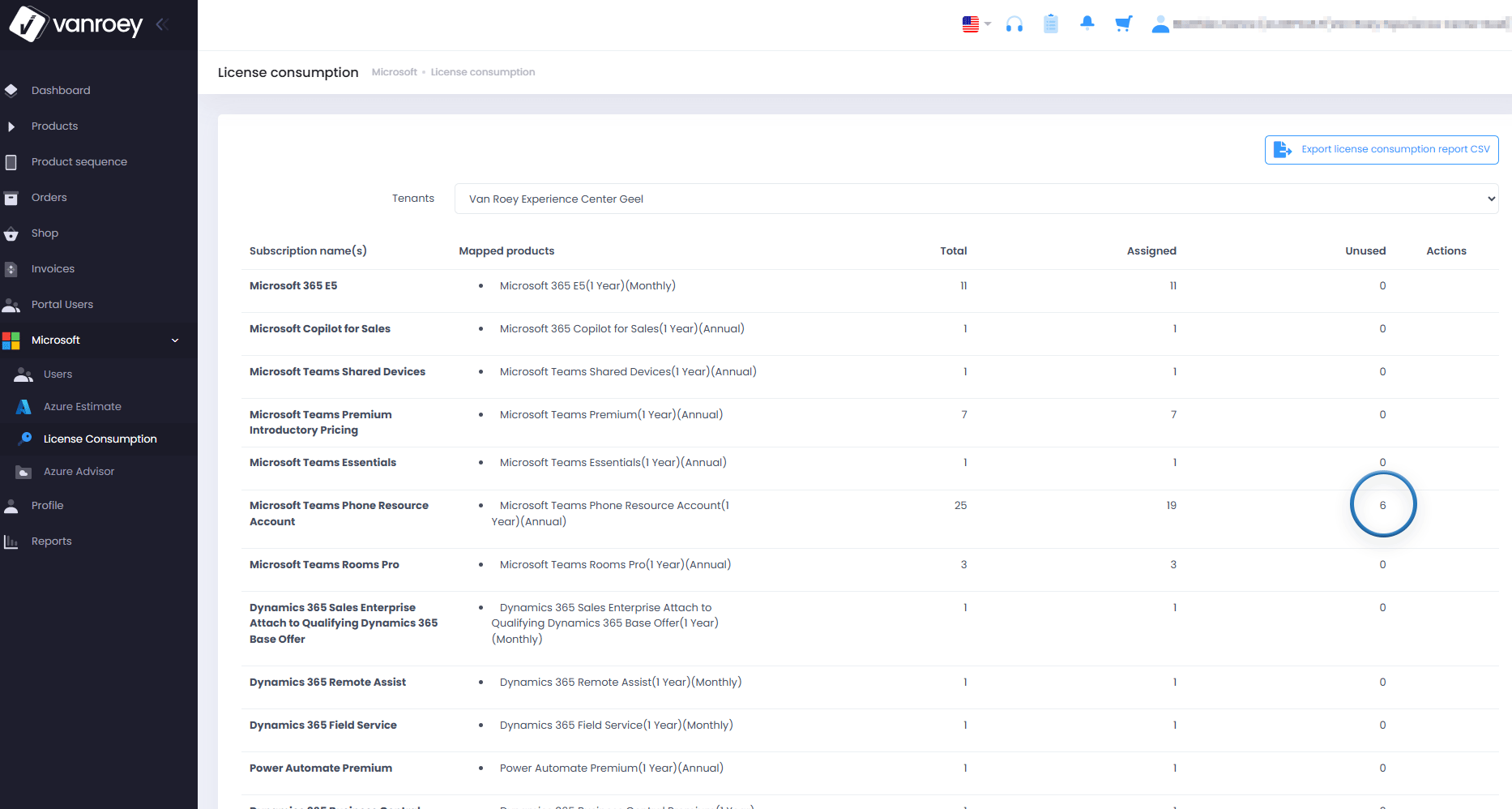Viewport: 1512px width, 809px height.
Task: Go to Product sequence
Action: point(79,161)
